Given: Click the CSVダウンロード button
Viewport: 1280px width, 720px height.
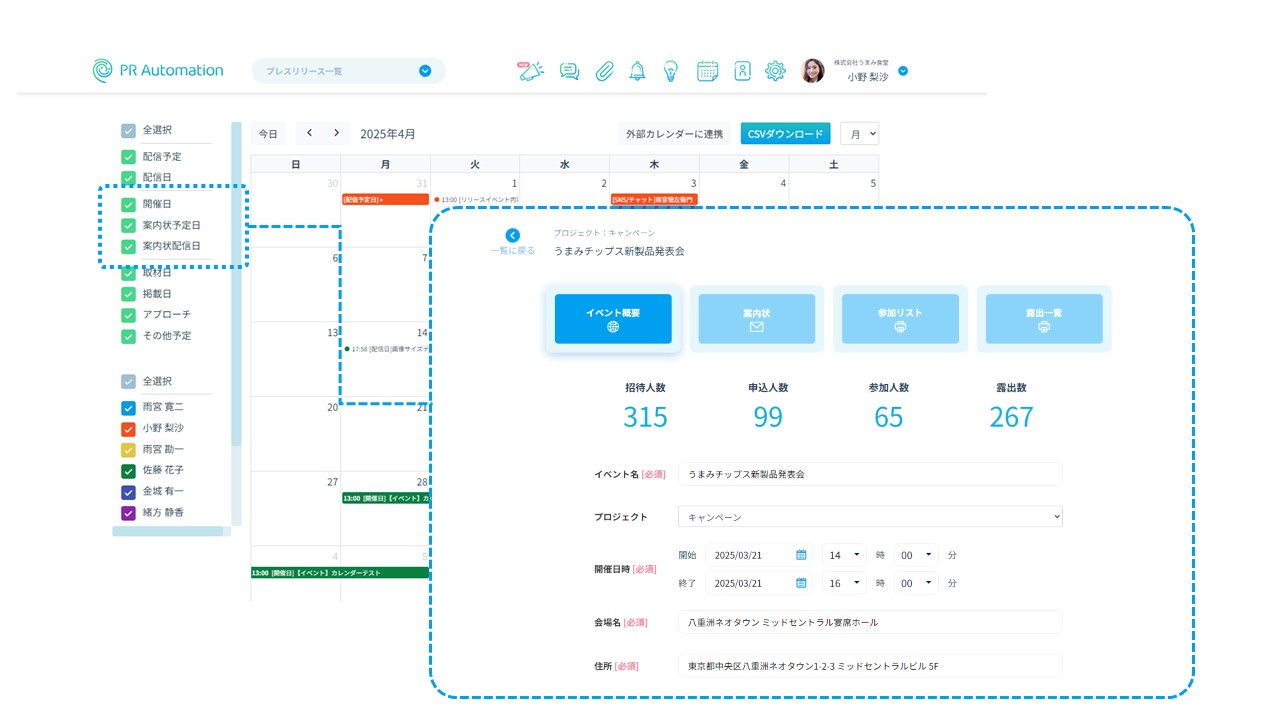Looking at the screenshot, I should pyautogui.click(x=785, y=134).
